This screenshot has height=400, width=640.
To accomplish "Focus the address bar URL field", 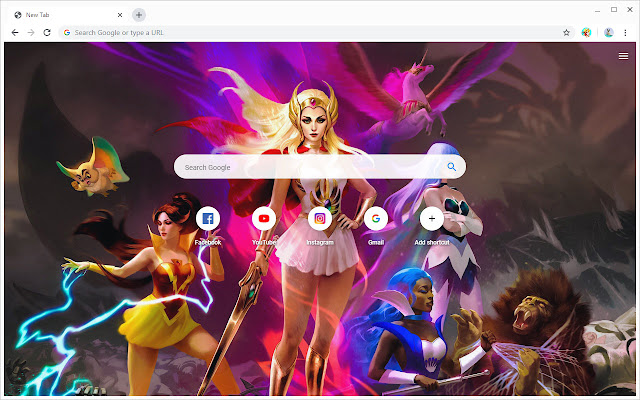I will click(x=314, y=33).
